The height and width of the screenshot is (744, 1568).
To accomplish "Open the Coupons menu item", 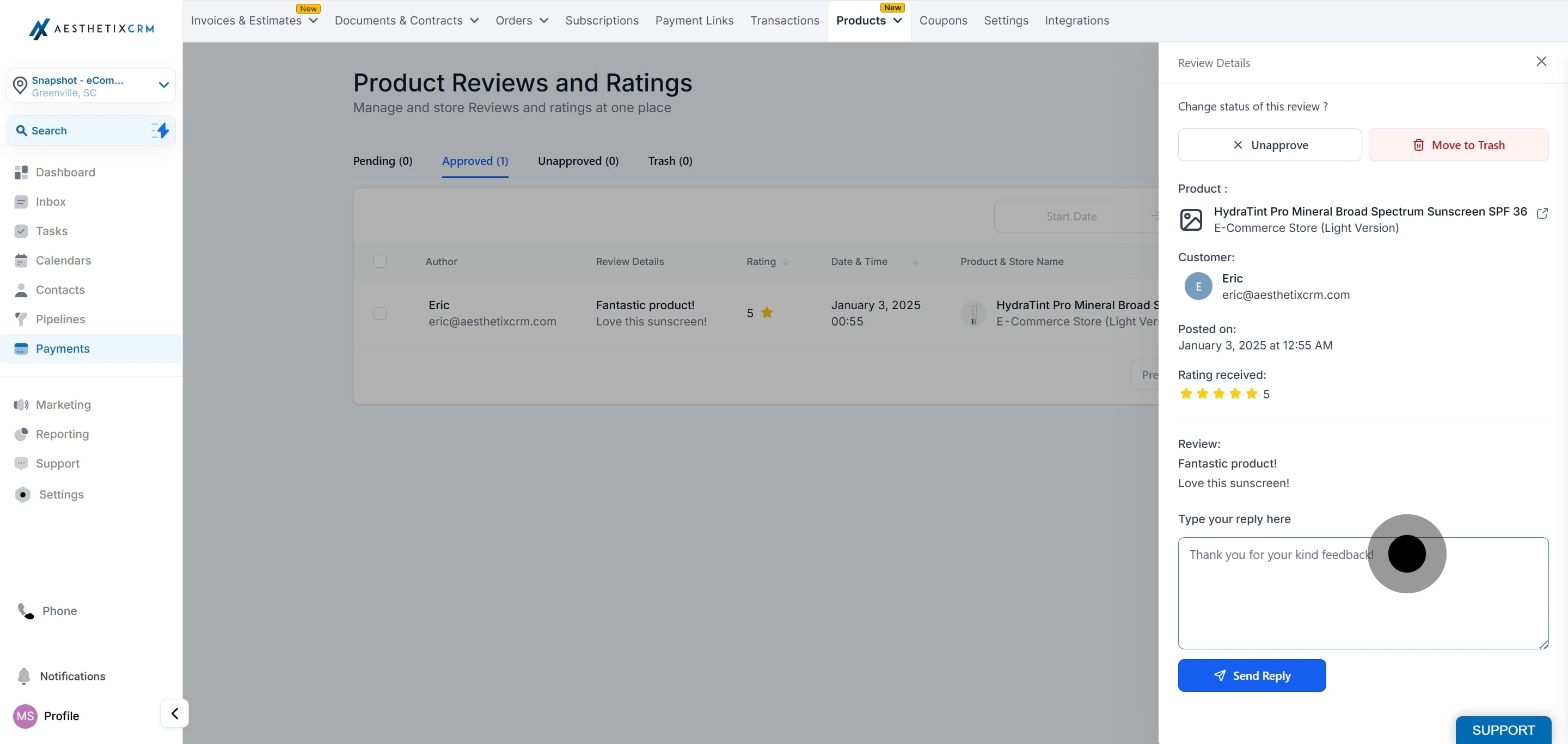I will coord(942,21).
